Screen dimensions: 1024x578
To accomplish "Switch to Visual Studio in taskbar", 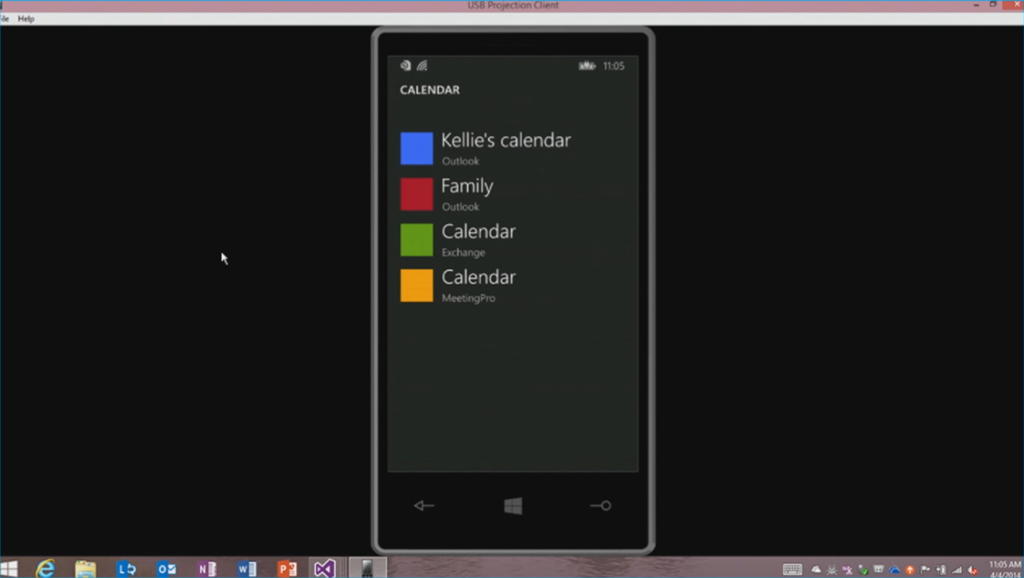I will [x=325, y=569].
